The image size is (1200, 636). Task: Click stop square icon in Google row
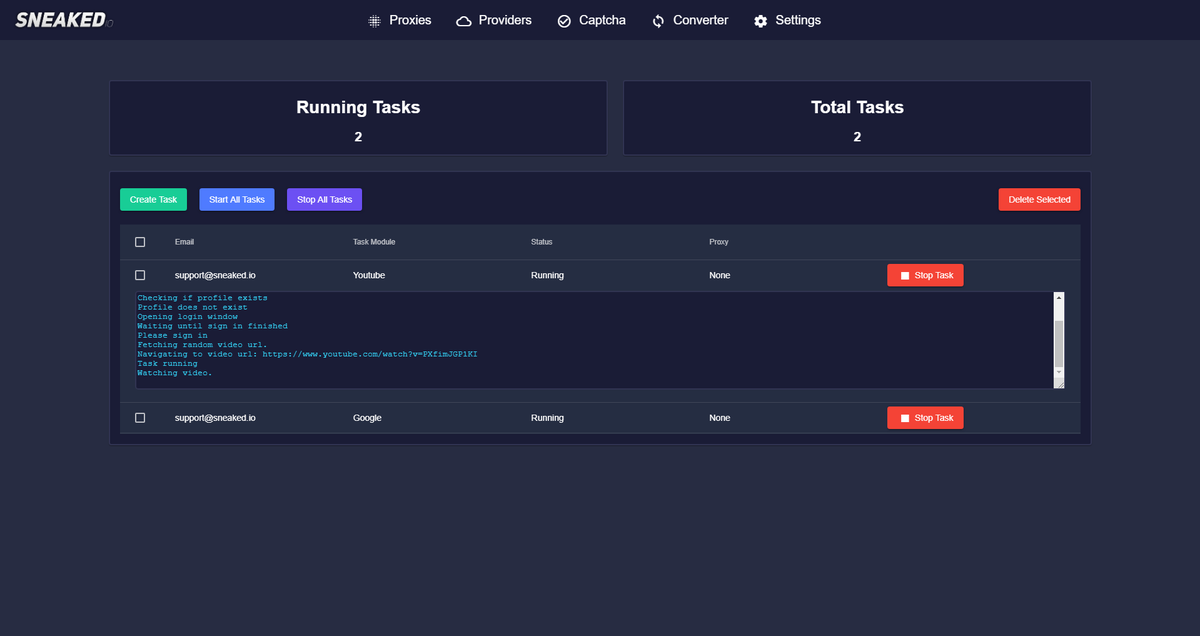pos(904,418)
